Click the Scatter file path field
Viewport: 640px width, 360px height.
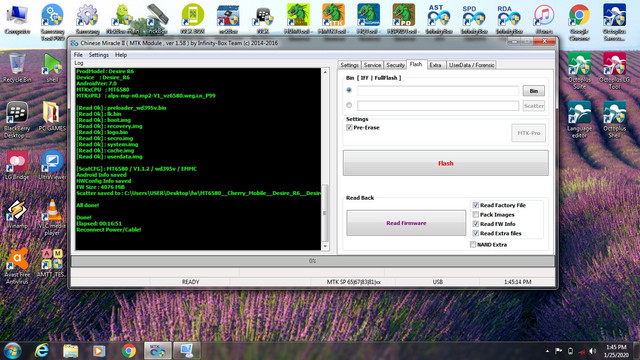point(438,106)
